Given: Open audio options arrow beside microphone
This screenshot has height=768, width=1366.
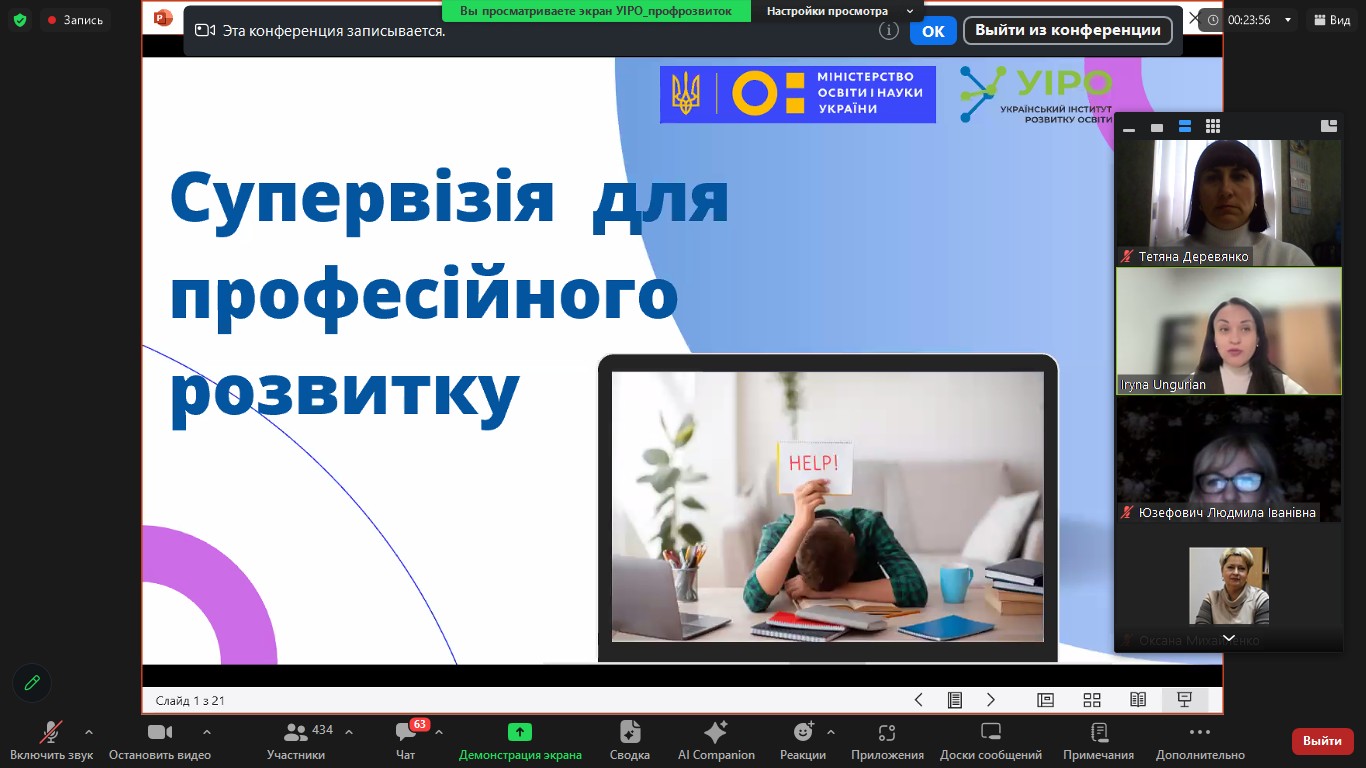Looking at the screenshot, I should (x=89, y=732).
